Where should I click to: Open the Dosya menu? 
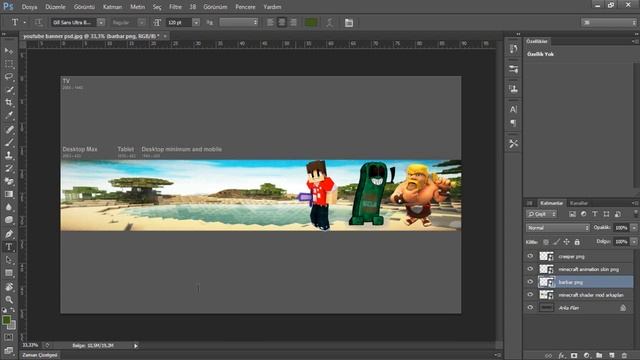(29, 7)
